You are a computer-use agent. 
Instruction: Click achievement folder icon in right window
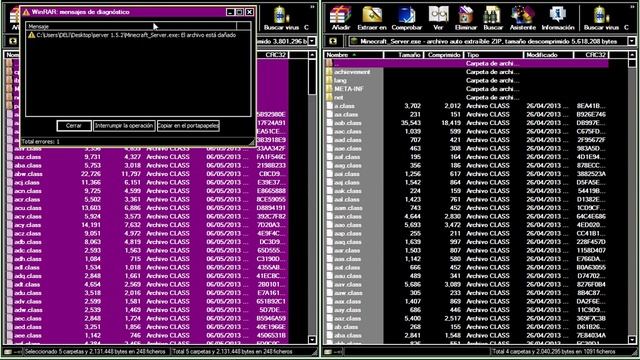[x=329, y=72]
